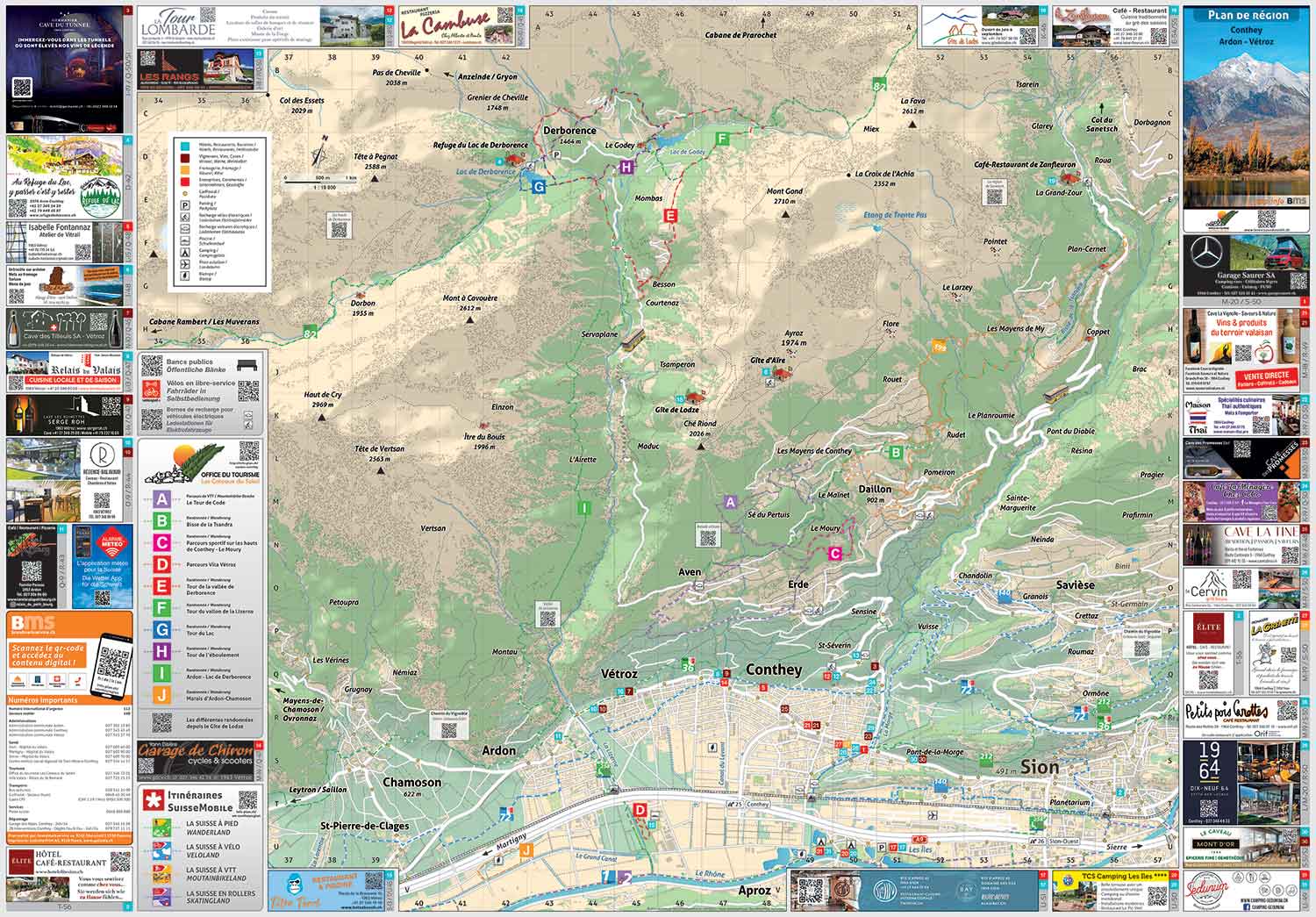
Task: Click the blue G route marker near Lac de Derborence
Action: [x=539, y=186]
